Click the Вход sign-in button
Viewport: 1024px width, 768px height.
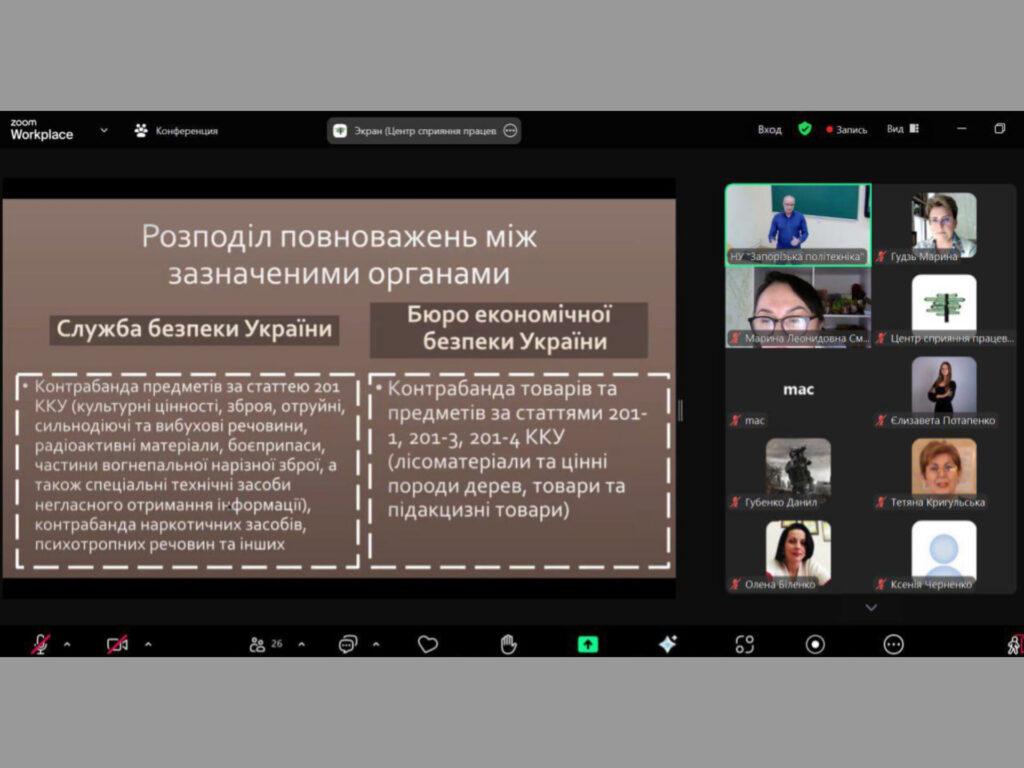click(x=769, y=130)
